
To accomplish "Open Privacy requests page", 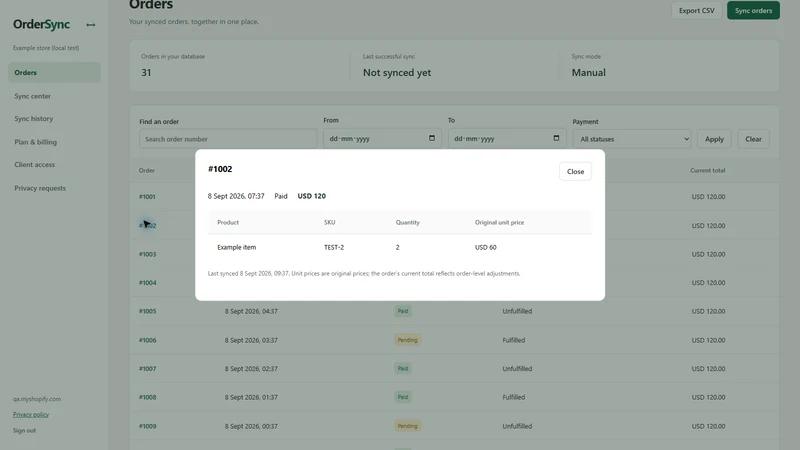I will [x=40, y=188].
